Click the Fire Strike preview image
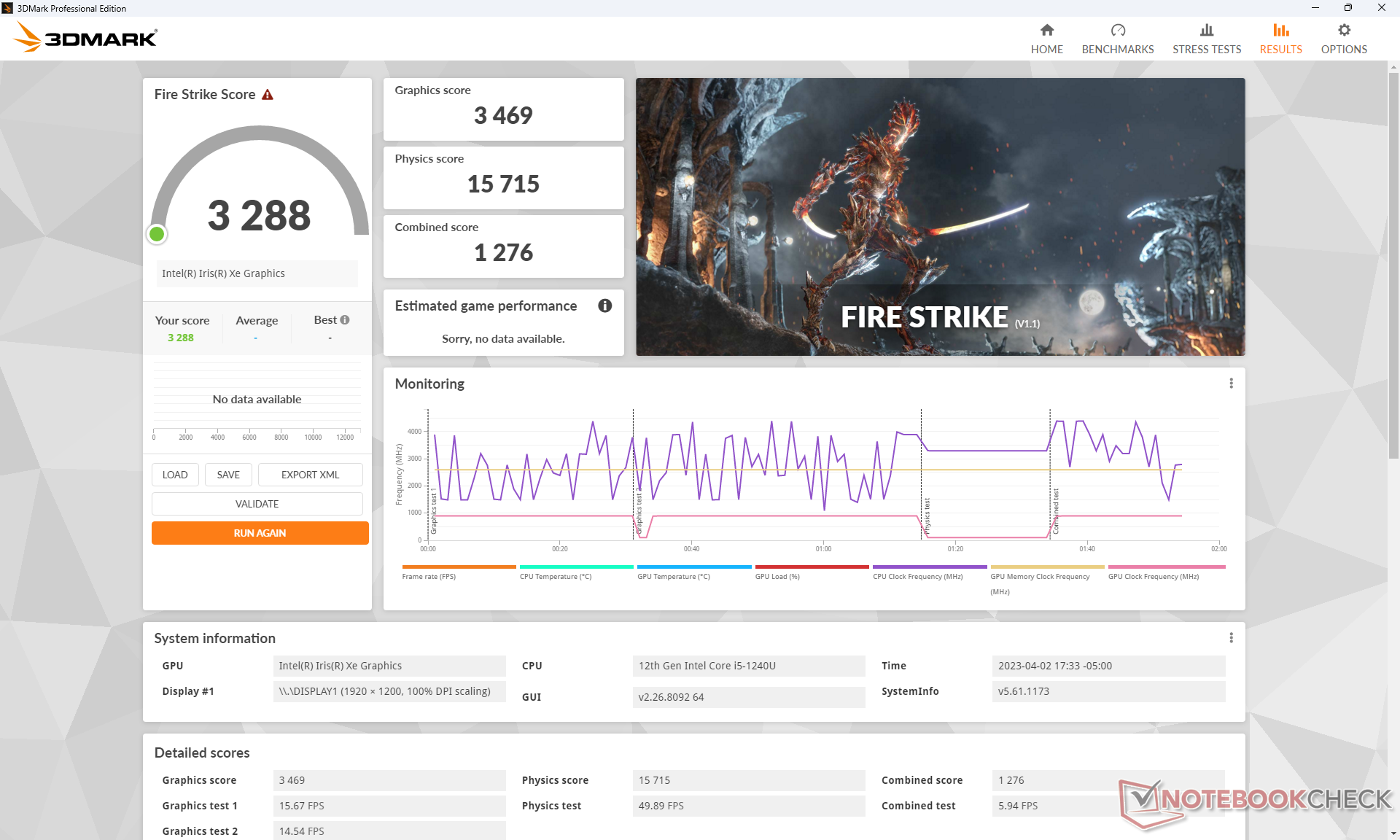Viewport: 1400px width, 840px height. (x=939, y=217)
